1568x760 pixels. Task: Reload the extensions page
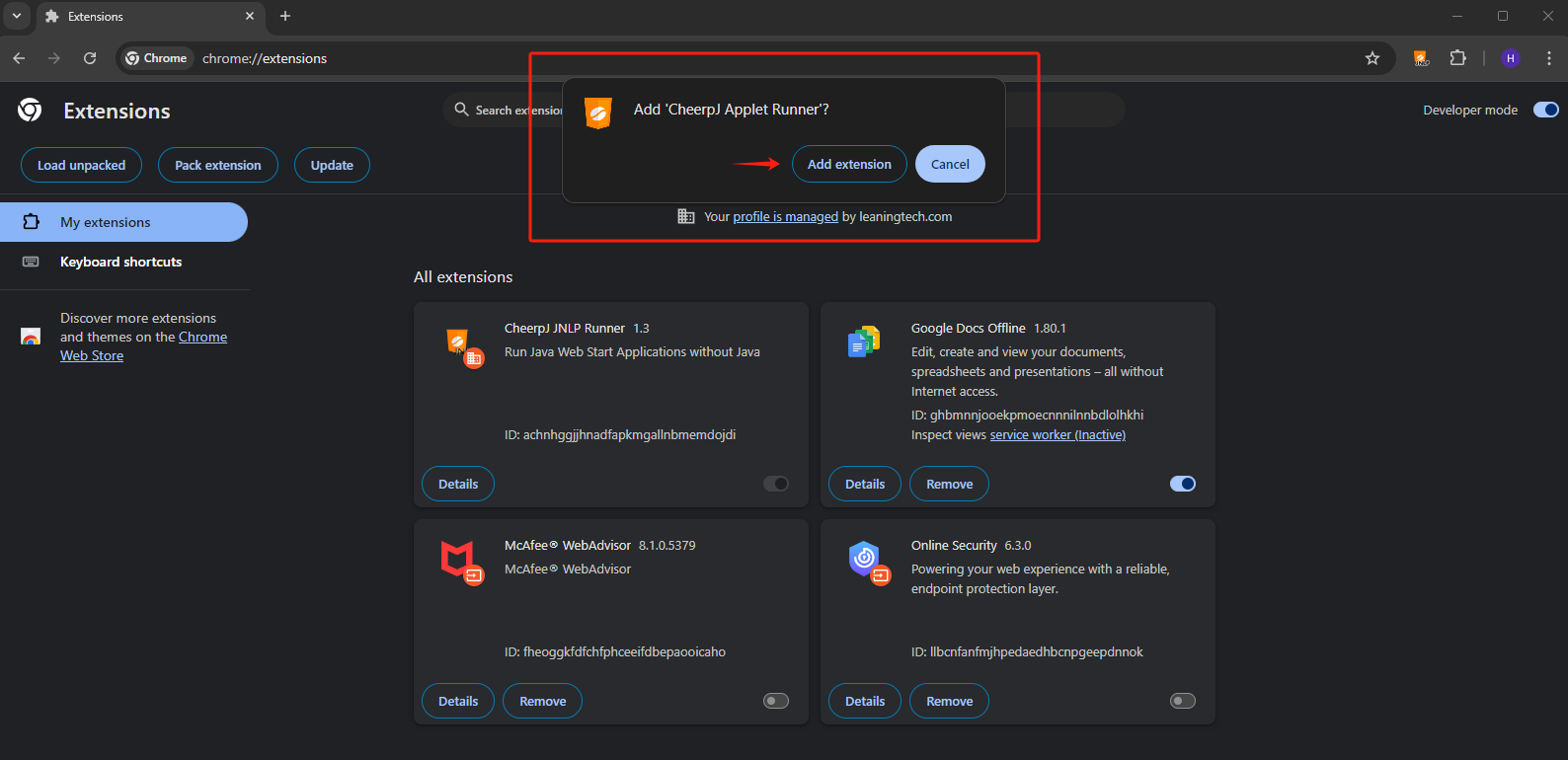pos(90,58)
